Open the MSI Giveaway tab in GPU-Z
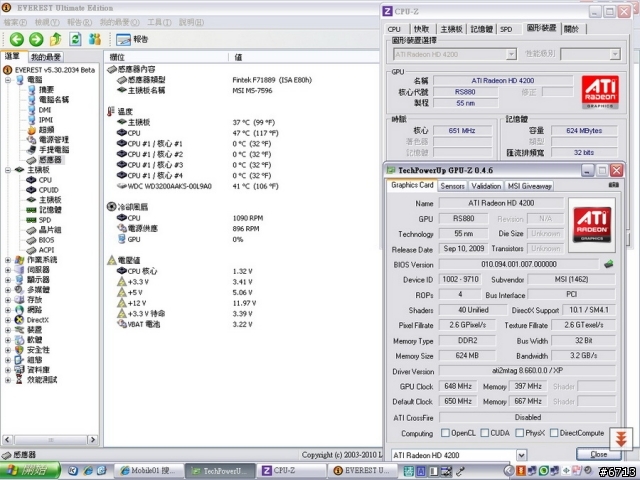 tap(529, 186)
